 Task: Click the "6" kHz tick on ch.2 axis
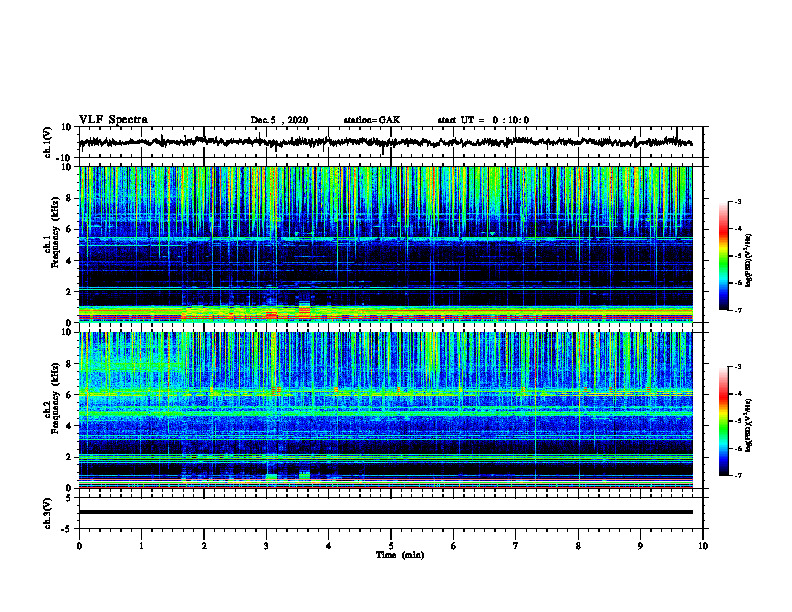pyautogui.click(x=69, y=395)
